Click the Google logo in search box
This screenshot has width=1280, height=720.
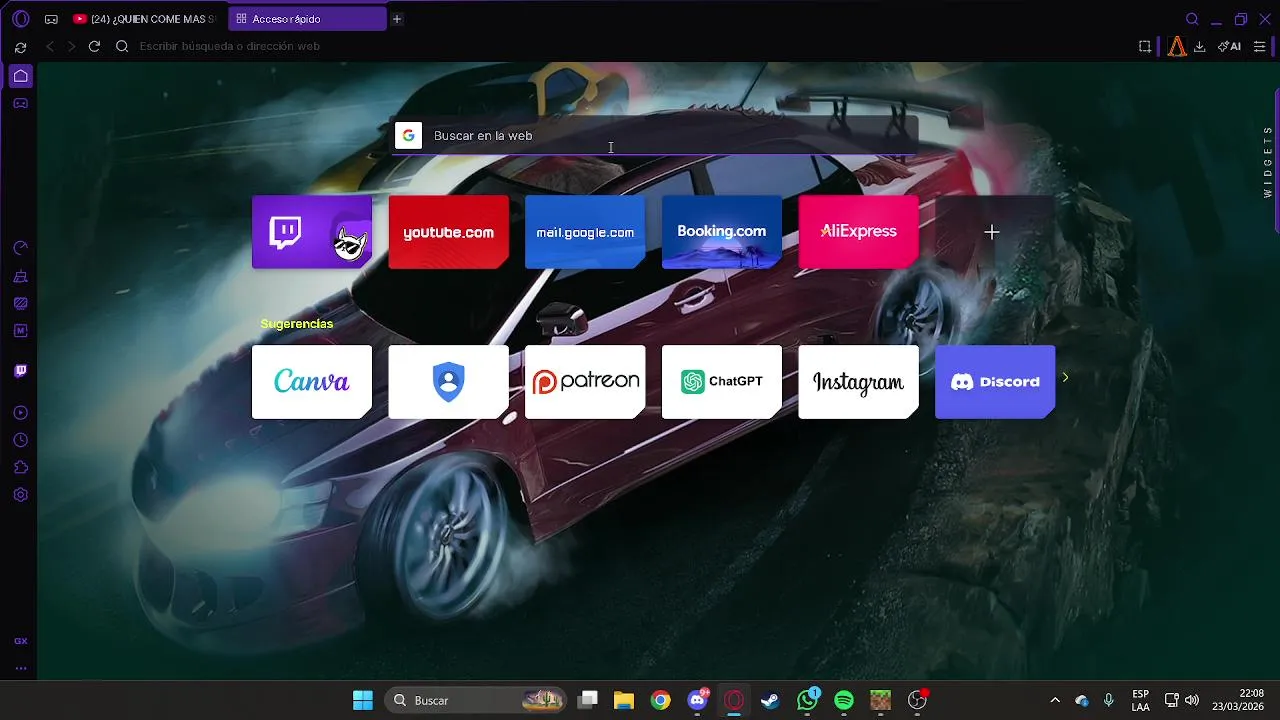(x=408, y=135)
